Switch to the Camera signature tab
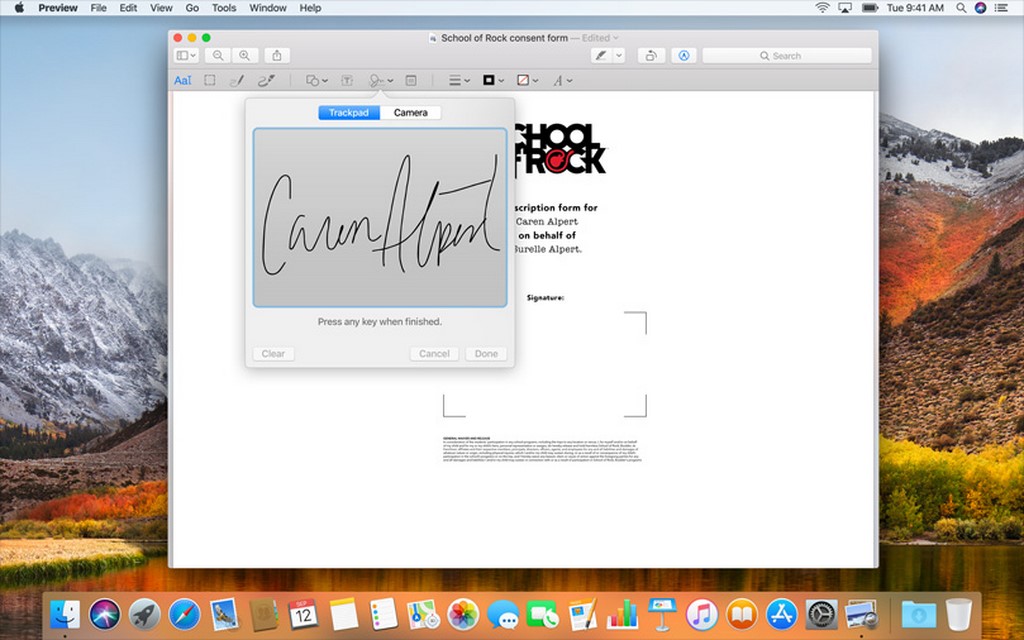 pos(410,112)
